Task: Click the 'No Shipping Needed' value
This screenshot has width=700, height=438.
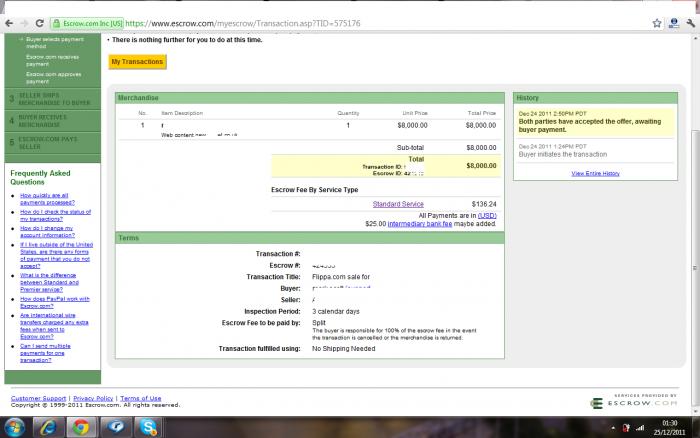Action: point(343,349)
